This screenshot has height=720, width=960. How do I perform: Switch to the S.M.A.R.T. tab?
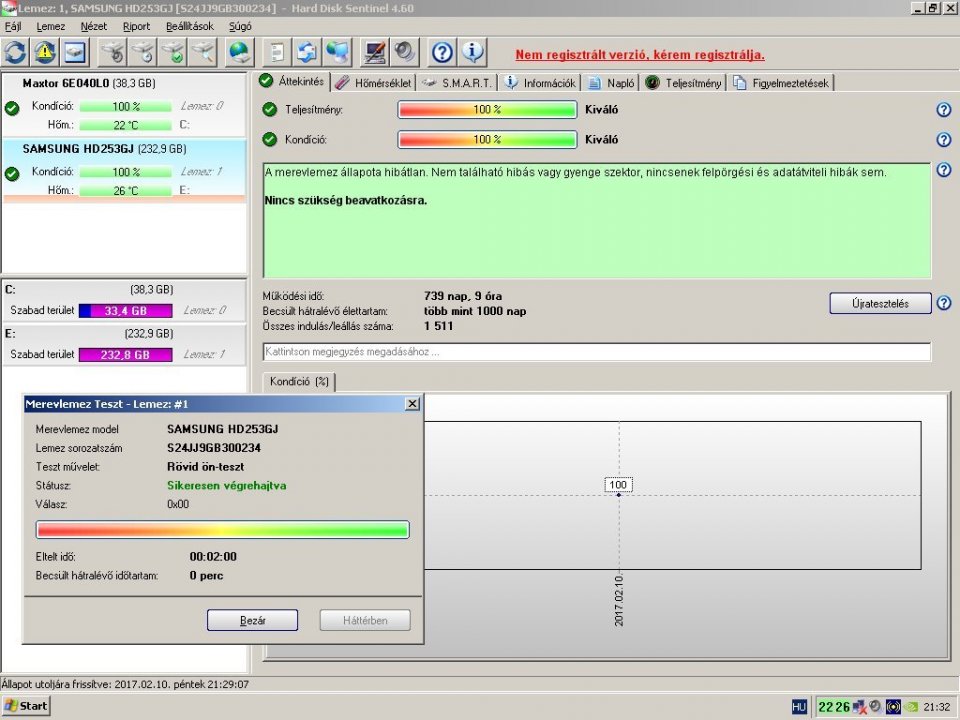click(x=457, y=83)
